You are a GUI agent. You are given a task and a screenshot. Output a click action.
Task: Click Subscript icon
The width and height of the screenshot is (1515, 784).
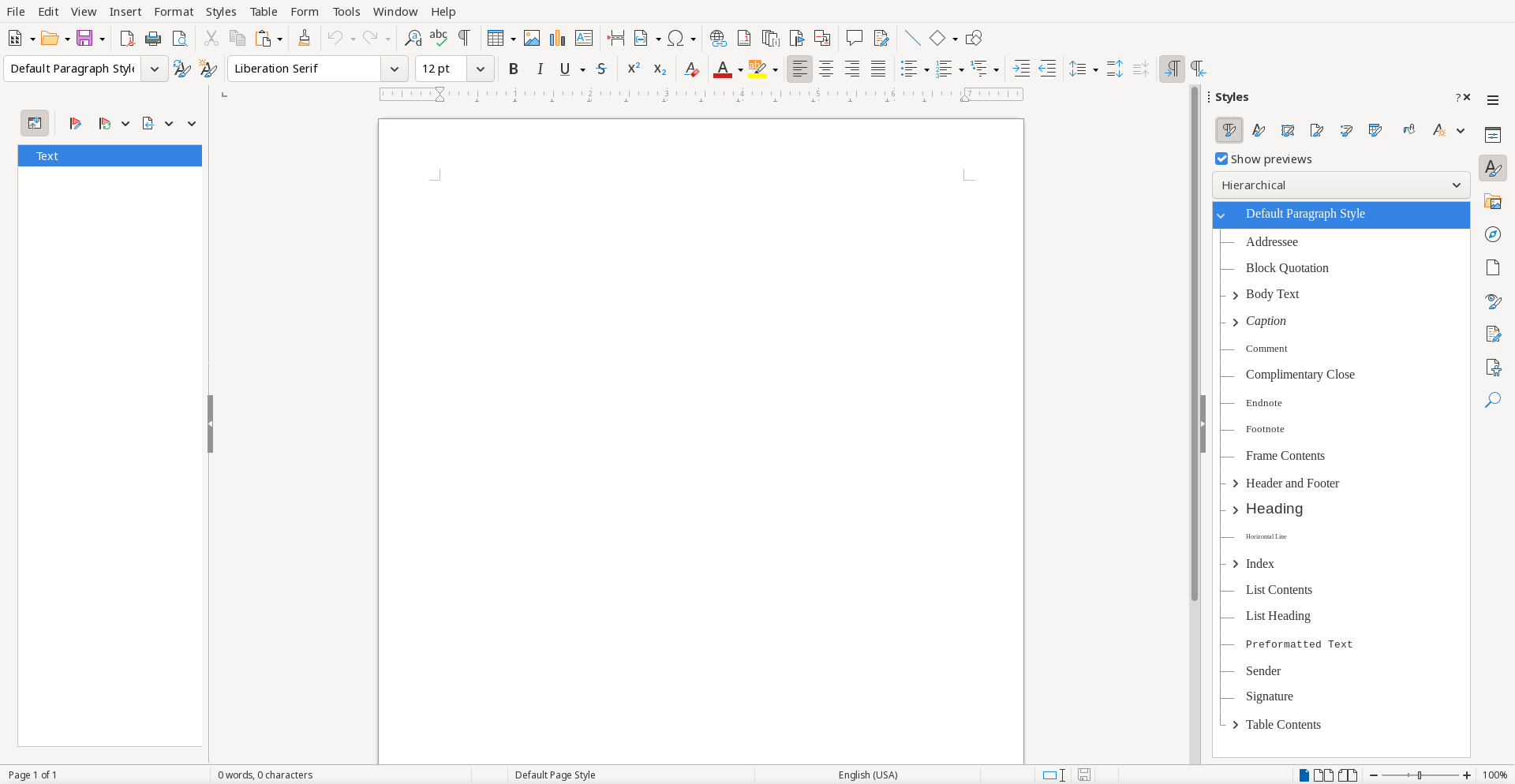[660, 69]
